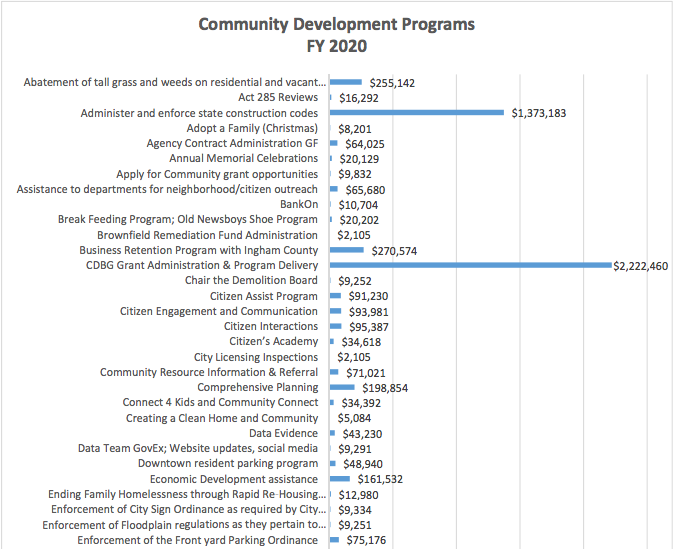The height and width of the screenshot is (549, 674).
Task: Select the BankOn category label
Action: [299, 204]
